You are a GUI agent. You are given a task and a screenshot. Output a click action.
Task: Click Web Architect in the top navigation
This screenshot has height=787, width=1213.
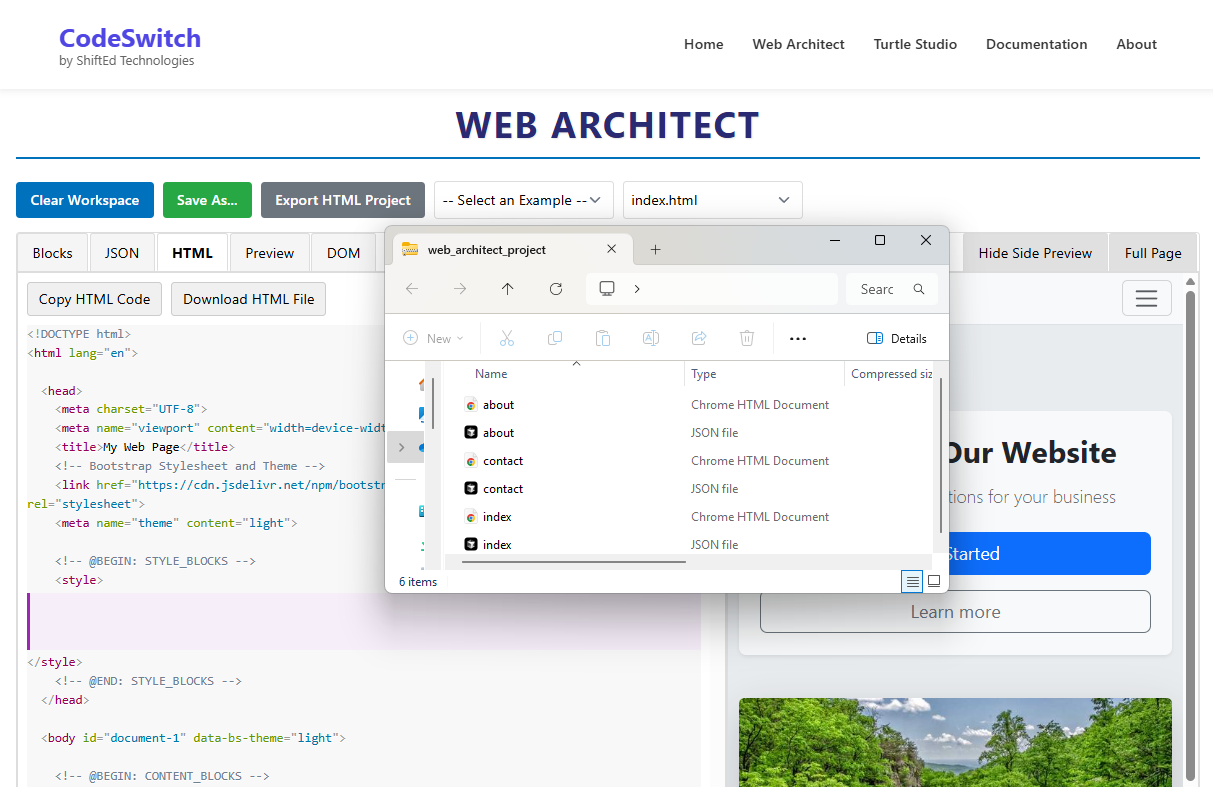click(798, 44)
